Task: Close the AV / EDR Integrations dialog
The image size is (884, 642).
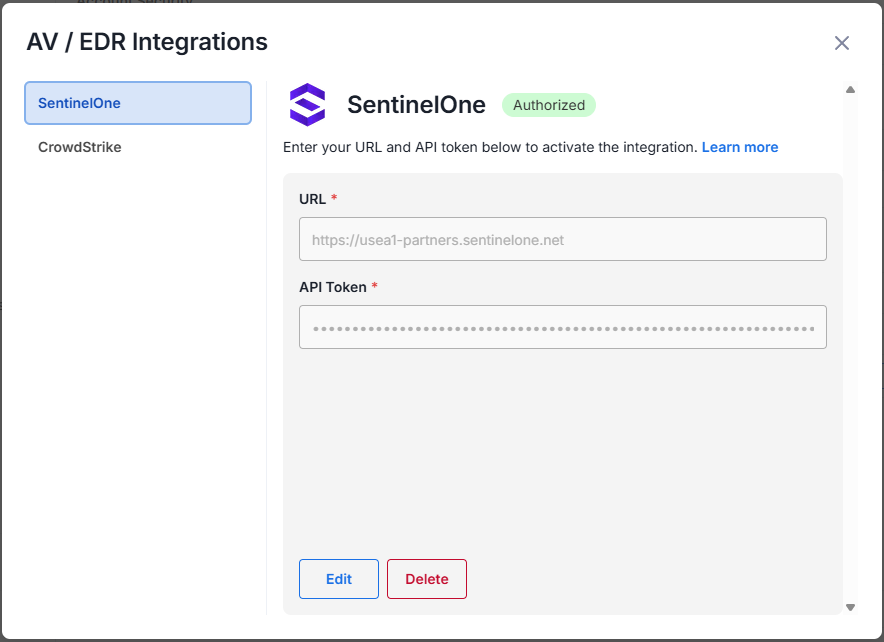Action: [x=841, y=43]
